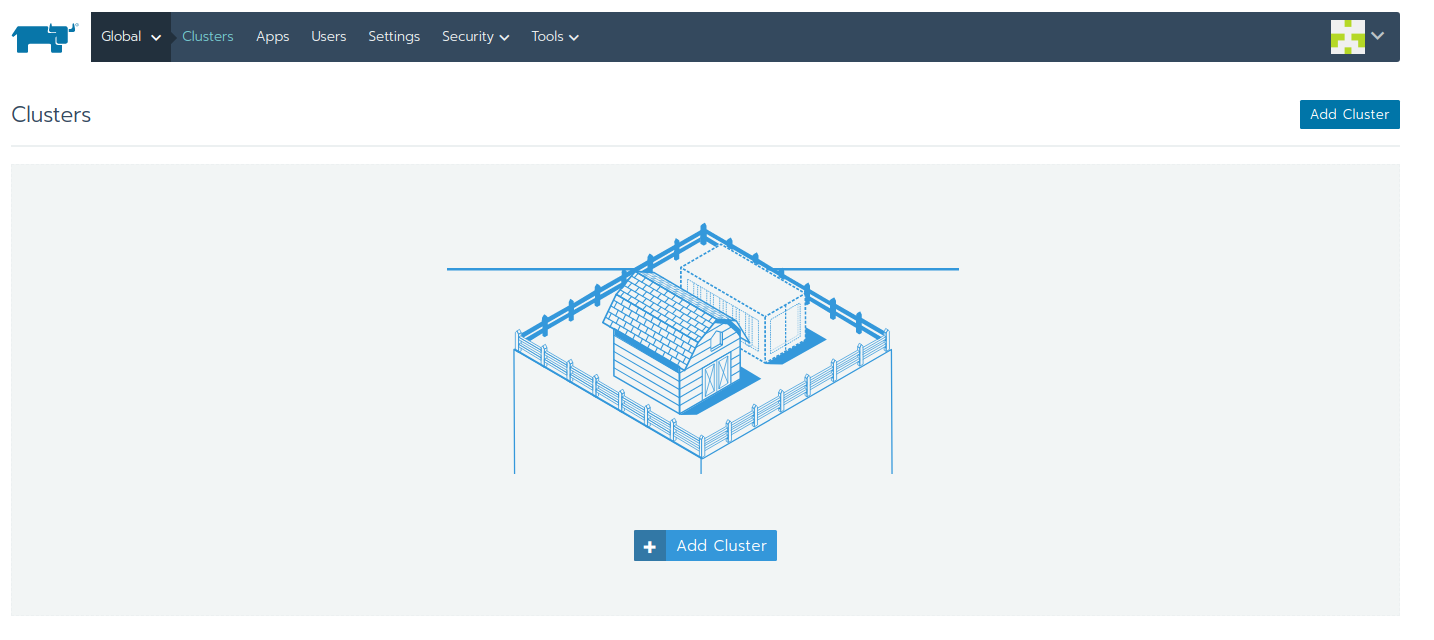This screenshot has width=1434, height=640.
Task: Expand the chevron beside the user avatar
Action: tap(1378, 36)
